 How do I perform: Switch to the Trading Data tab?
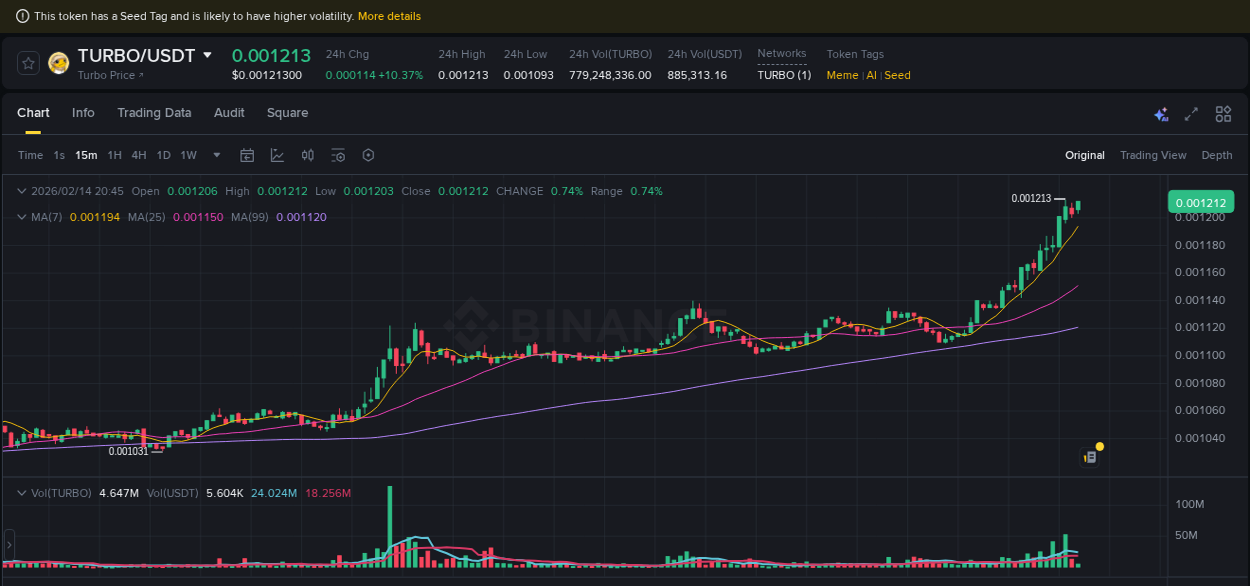coord(154,113)
